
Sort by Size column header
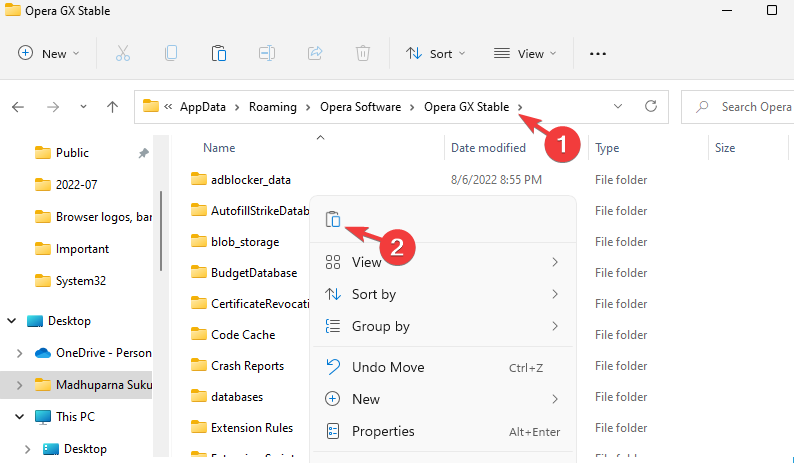click(725, 148)
